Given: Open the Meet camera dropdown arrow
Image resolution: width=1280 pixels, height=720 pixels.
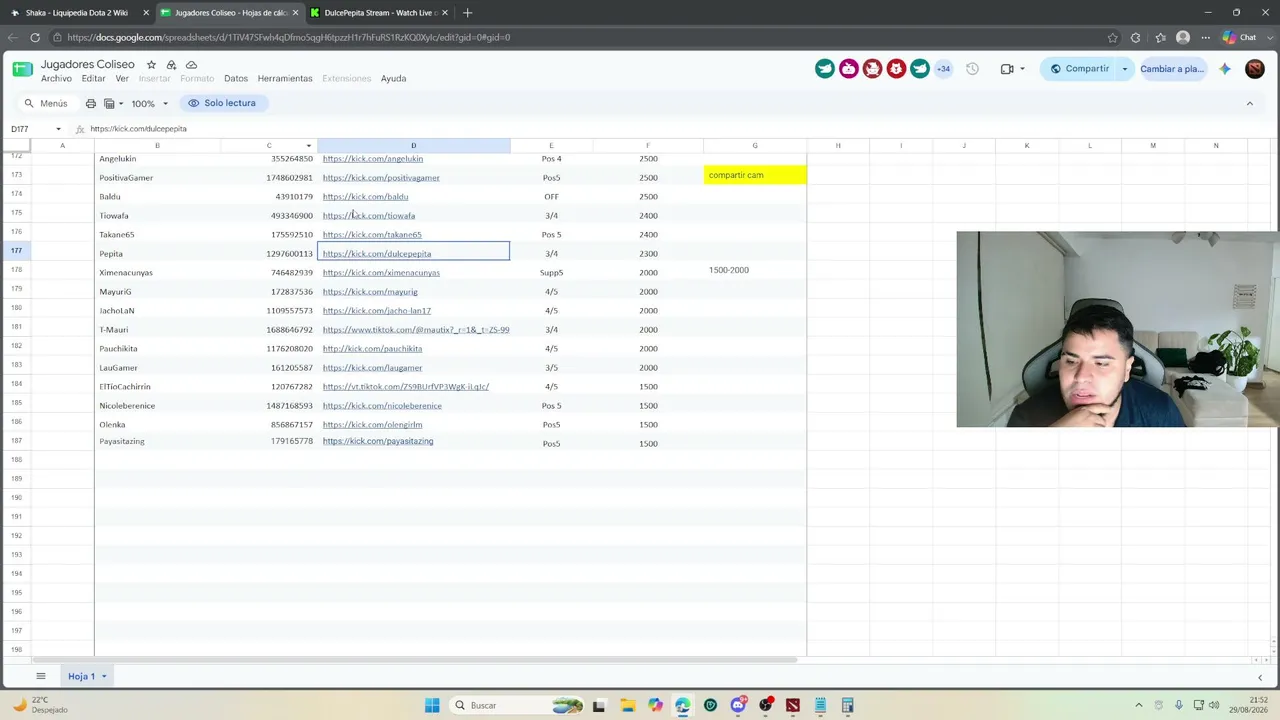Looking at the screenshot, I should [1022, 69].
